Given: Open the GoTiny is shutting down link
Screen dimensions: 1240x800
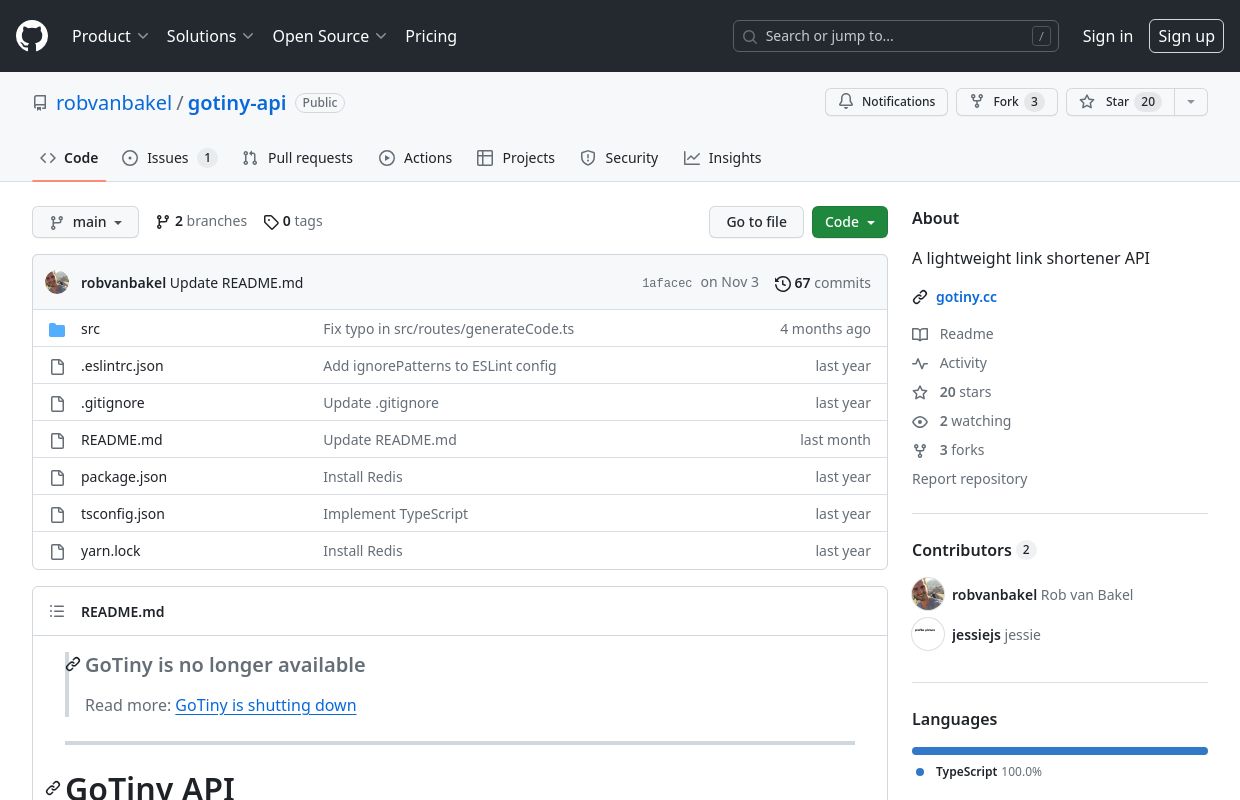Looking at the screenshot, I should (266, 705).
